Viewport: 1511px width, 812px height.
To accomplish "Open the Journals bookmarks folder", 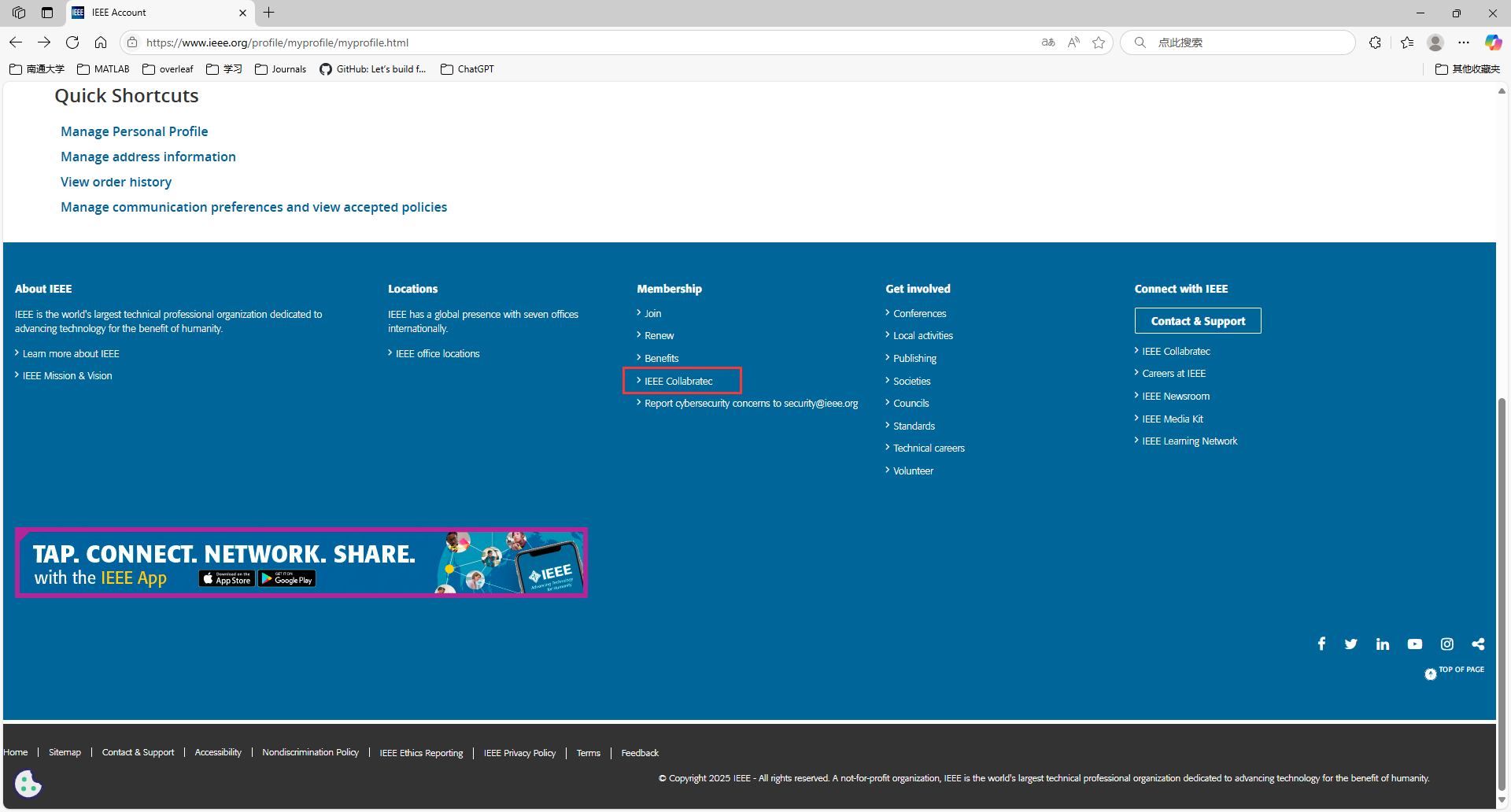I will tap(281, 69).
